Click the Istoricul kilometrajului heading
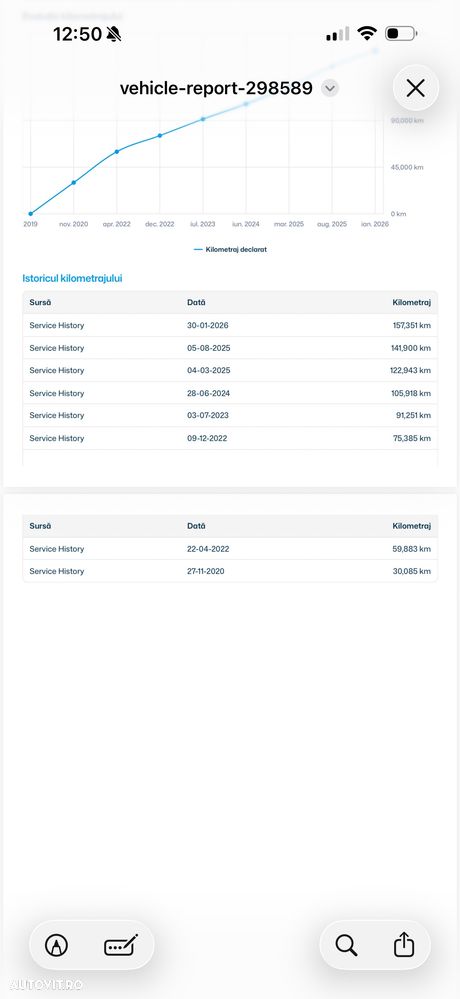 pyautogui.click(x=73, y=278)
